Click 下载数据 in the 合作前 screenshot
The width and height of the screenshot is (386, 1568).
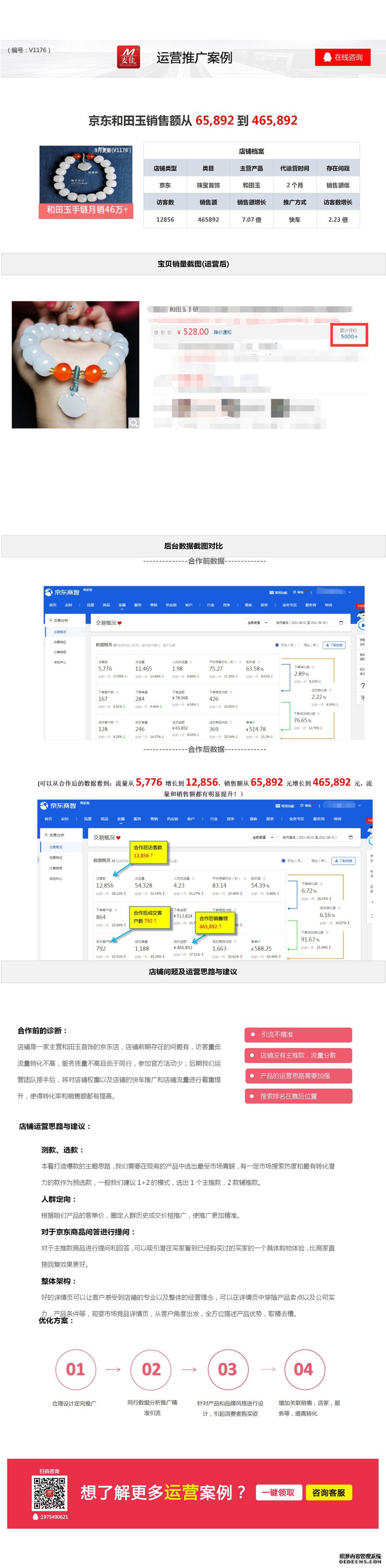pos(334,645)
